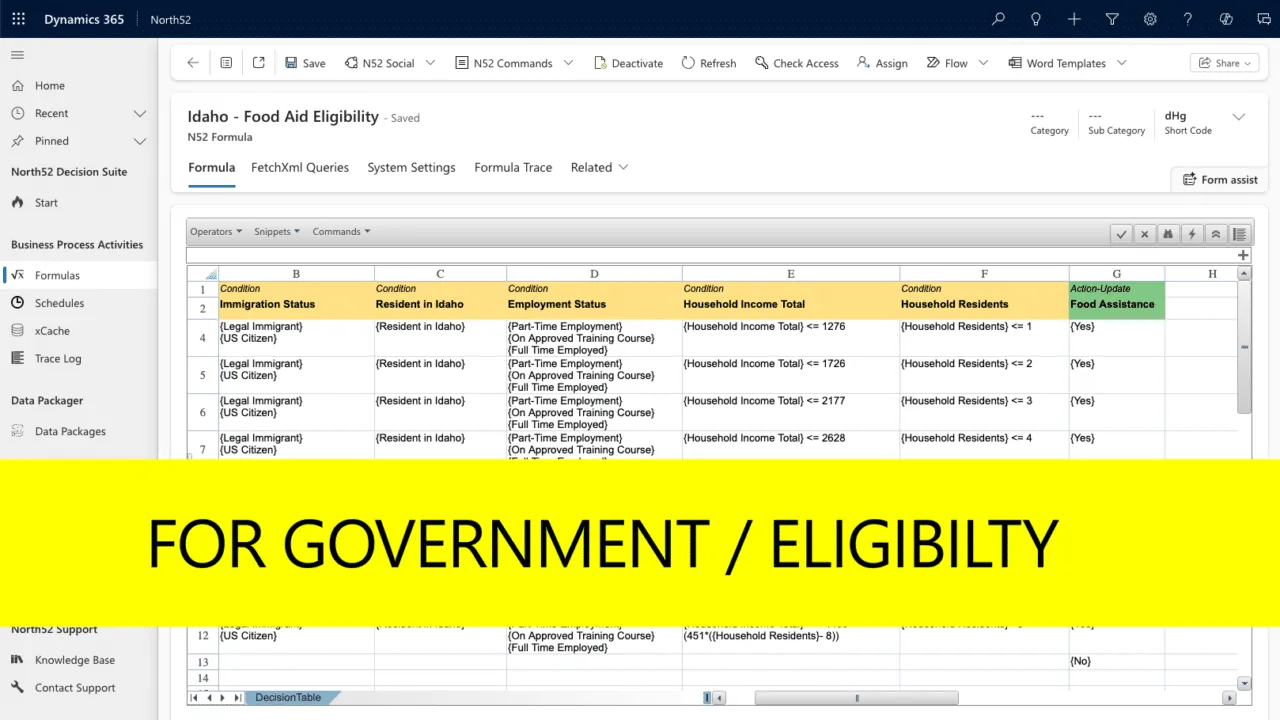Open the Snippets dropdown menu
This screenshot has width=1280, height=720.
277,232
